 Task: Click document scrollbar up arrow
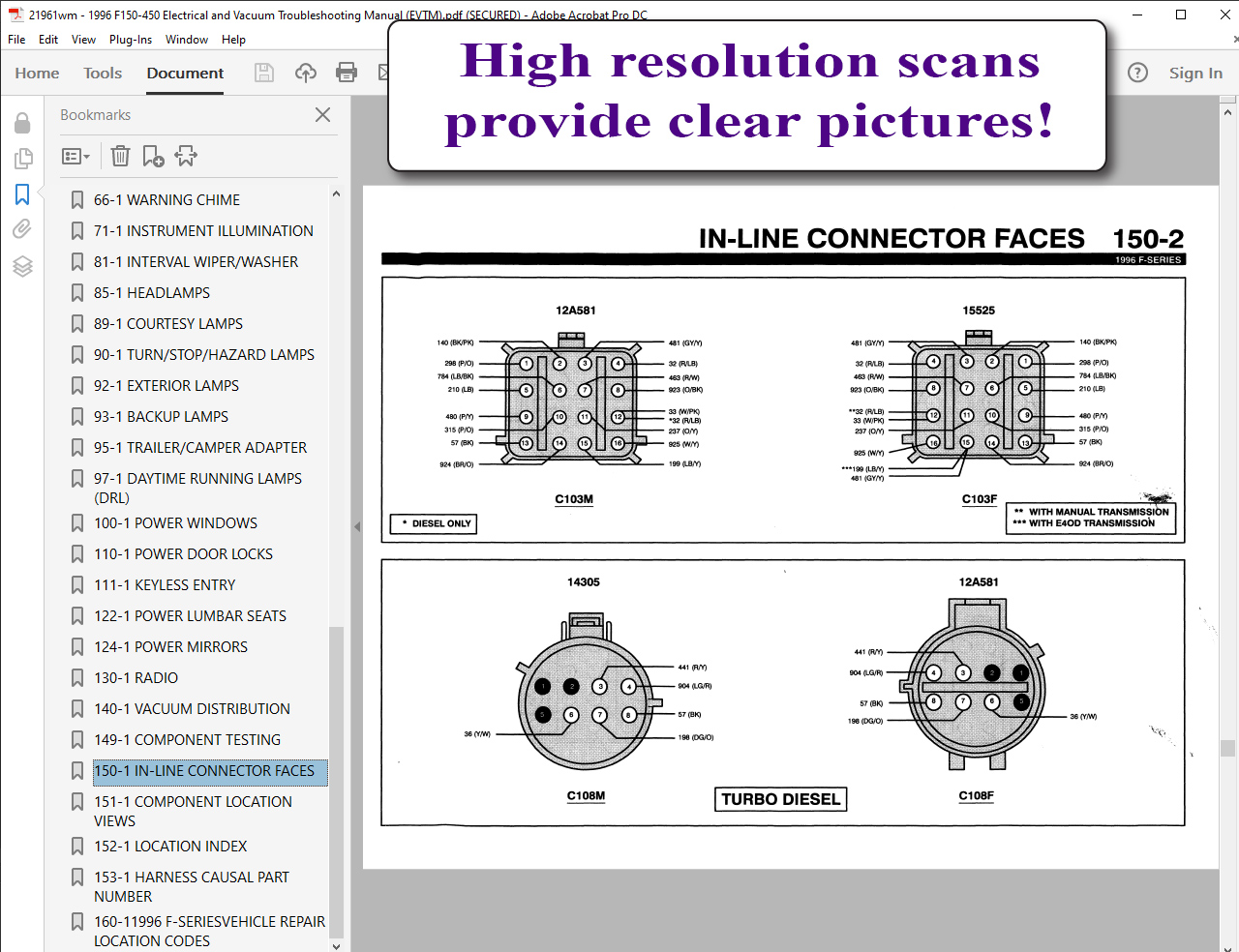tap(1228, 112)
